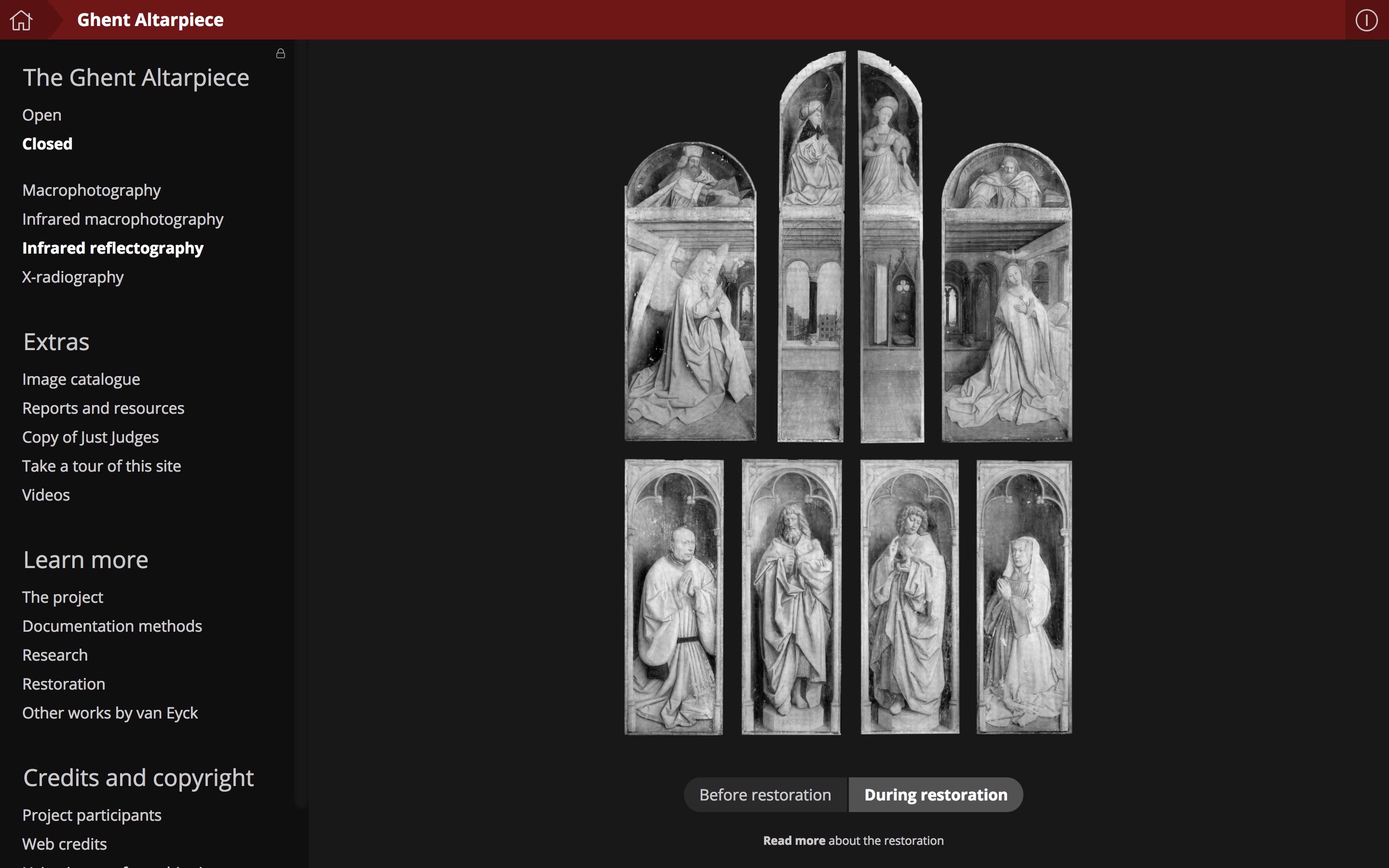
Task: Go to home via the house icon
Action: point(21,20)
